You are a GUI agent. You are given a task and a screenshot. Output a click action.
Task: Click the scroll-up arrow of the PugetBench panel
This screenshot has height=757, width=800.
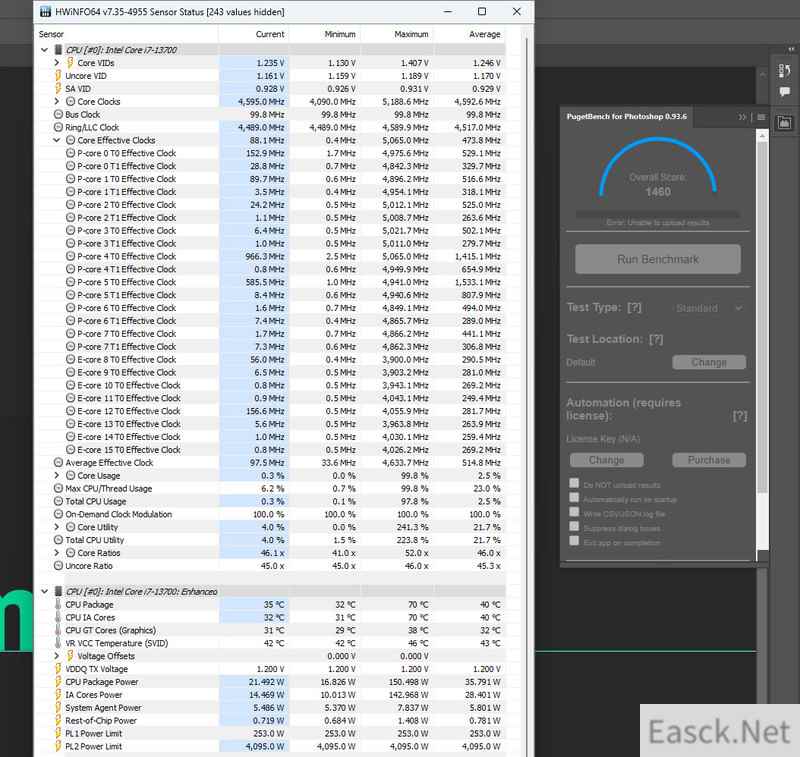coord(762,135)
